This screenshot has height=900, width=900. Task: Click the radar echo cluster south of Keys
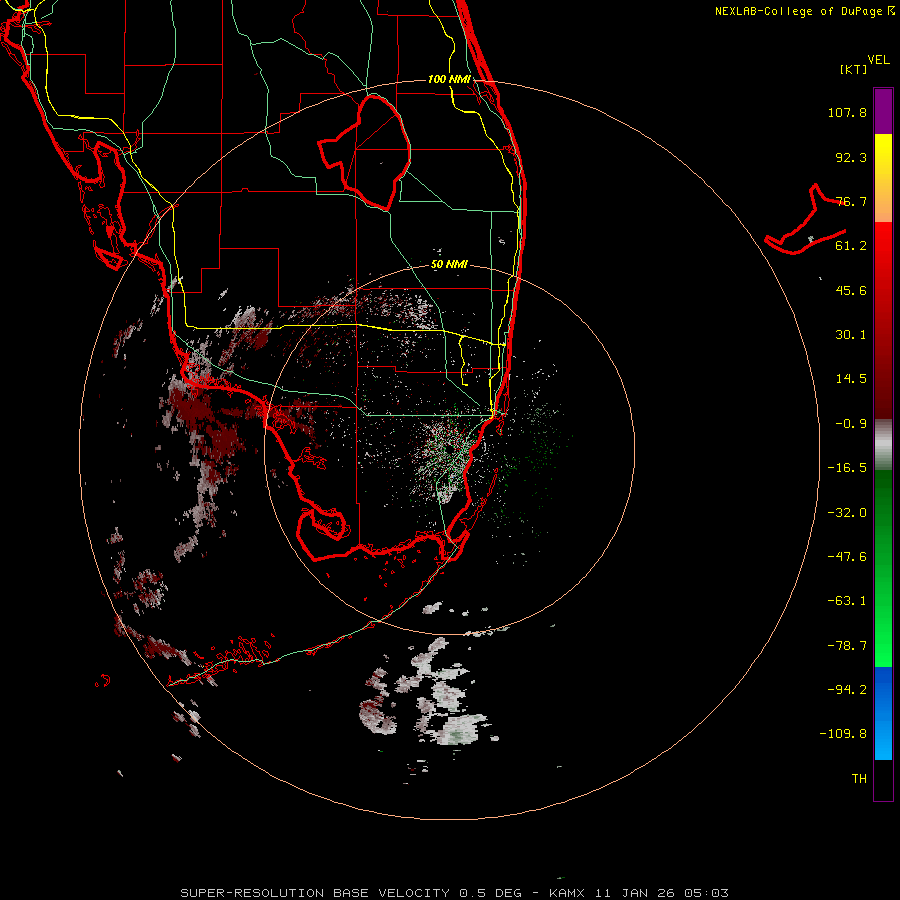coord(428,692)
